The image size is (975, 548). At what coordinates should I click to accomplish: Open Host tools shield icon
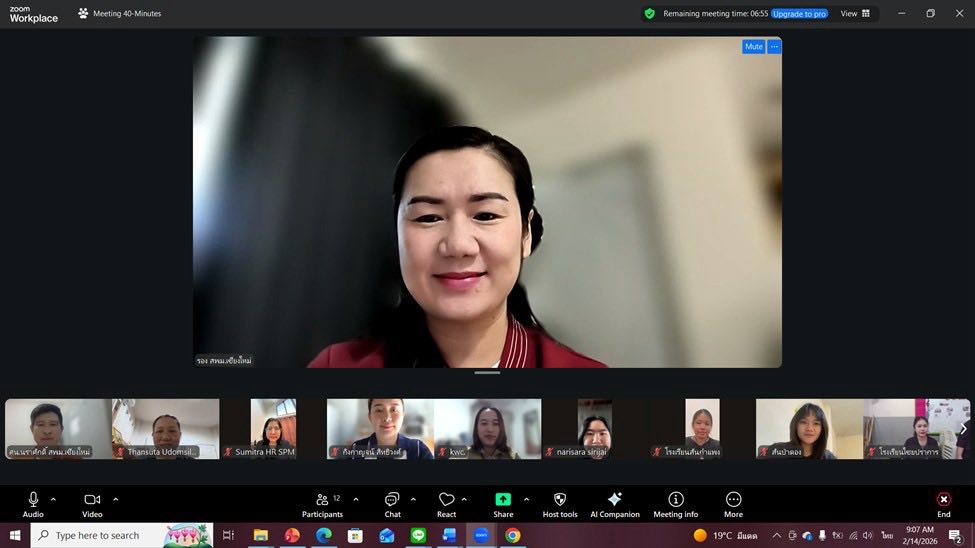coord(560,500)
